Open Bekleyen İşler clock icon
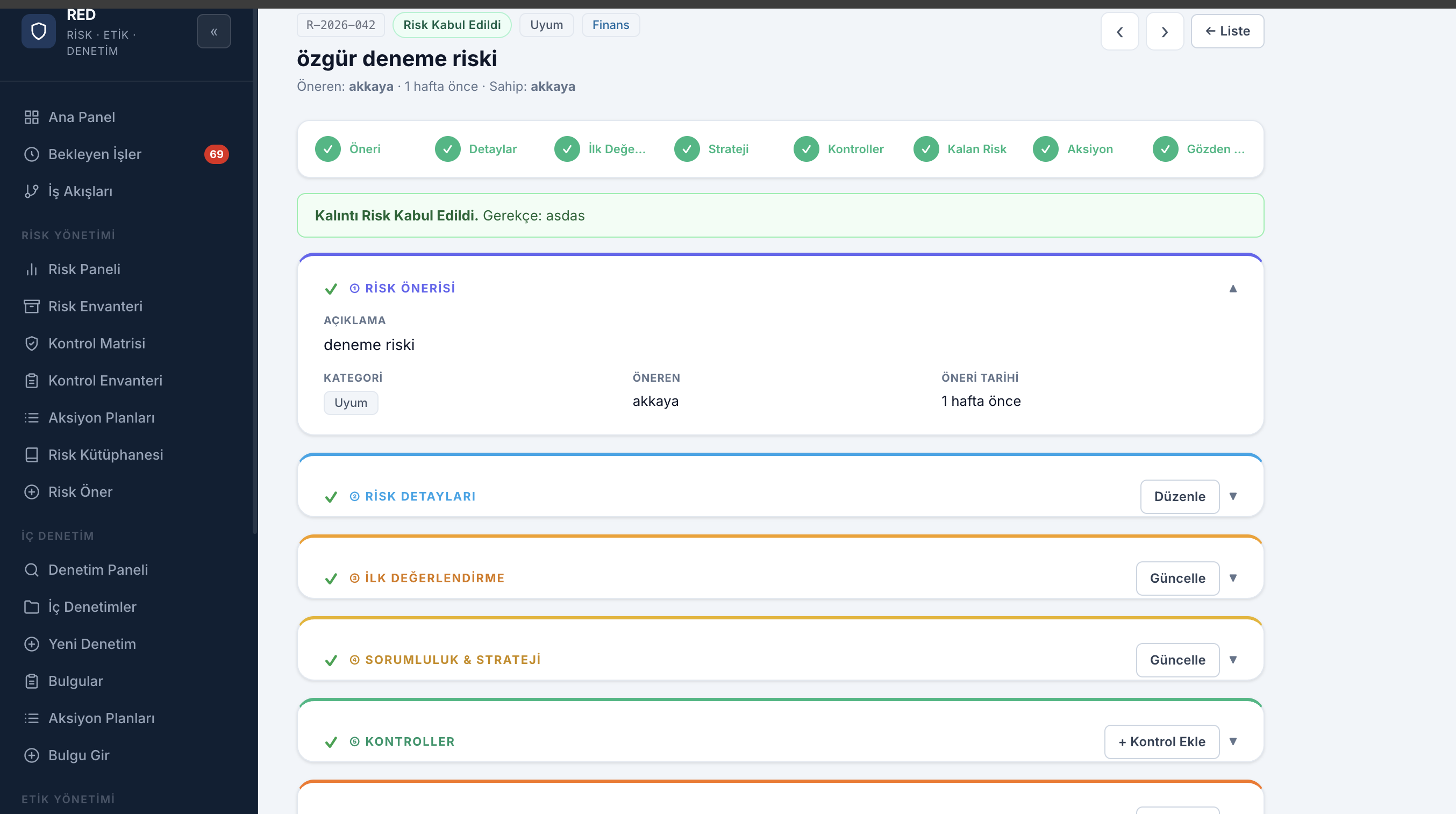Screen dimensions: 1456x814 tap(32, 154)
